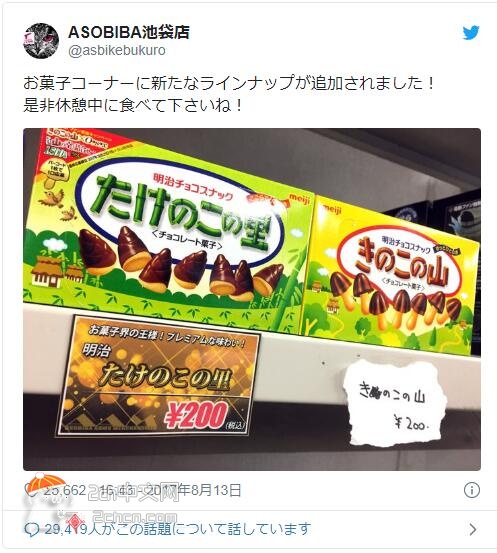Expand the conversation with the right chevron

(x=472, y=529)
